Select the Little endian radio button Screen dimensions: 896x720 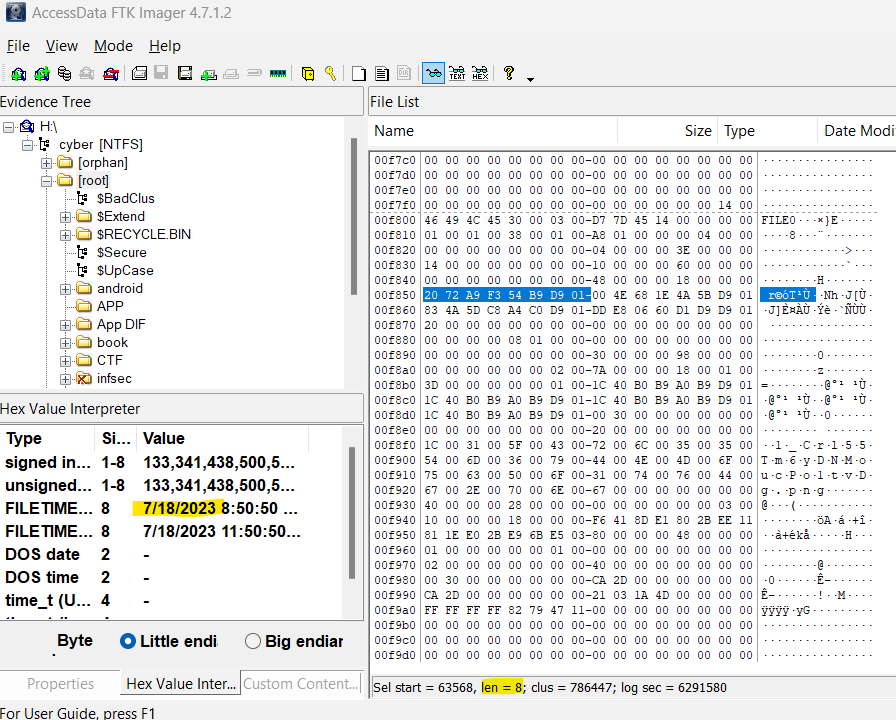(127, 641)
